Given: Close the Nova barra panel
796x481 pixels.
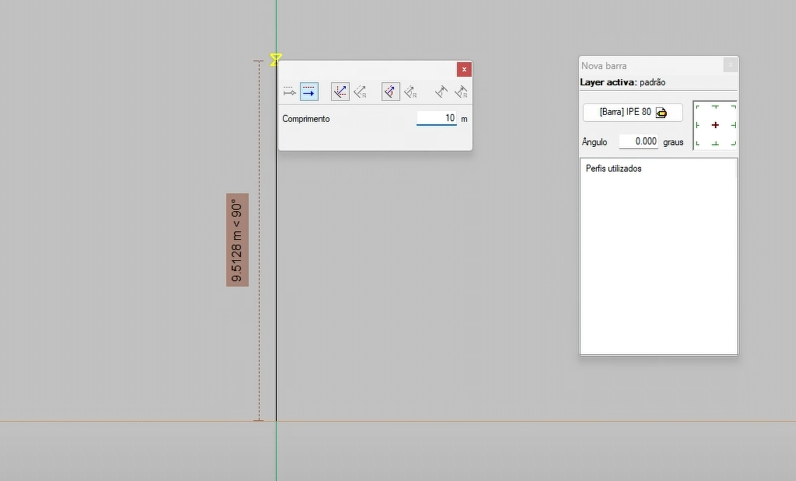Looking at the screenshot, I should [730, 65].
